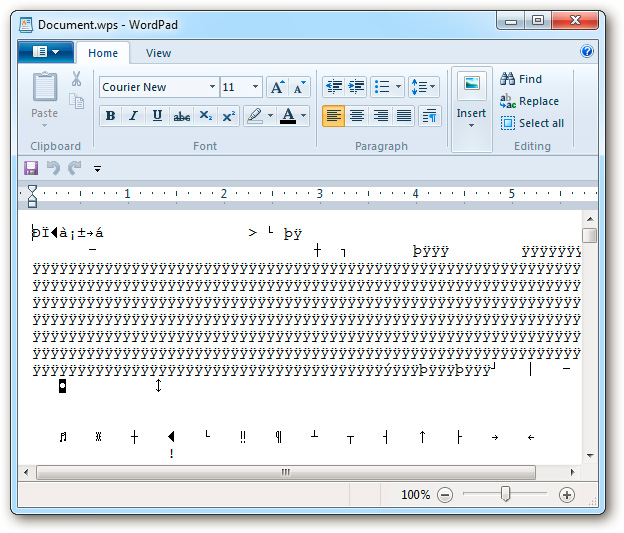The image size is (624, 533).
Task: Switch to the Home tab
Action: 103,53
